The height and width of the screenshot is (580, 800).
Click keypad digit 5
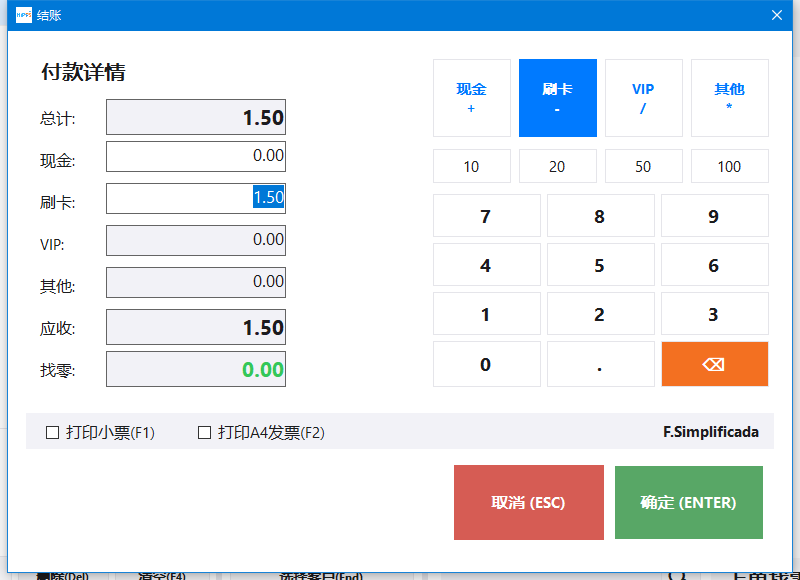(601, 265)
